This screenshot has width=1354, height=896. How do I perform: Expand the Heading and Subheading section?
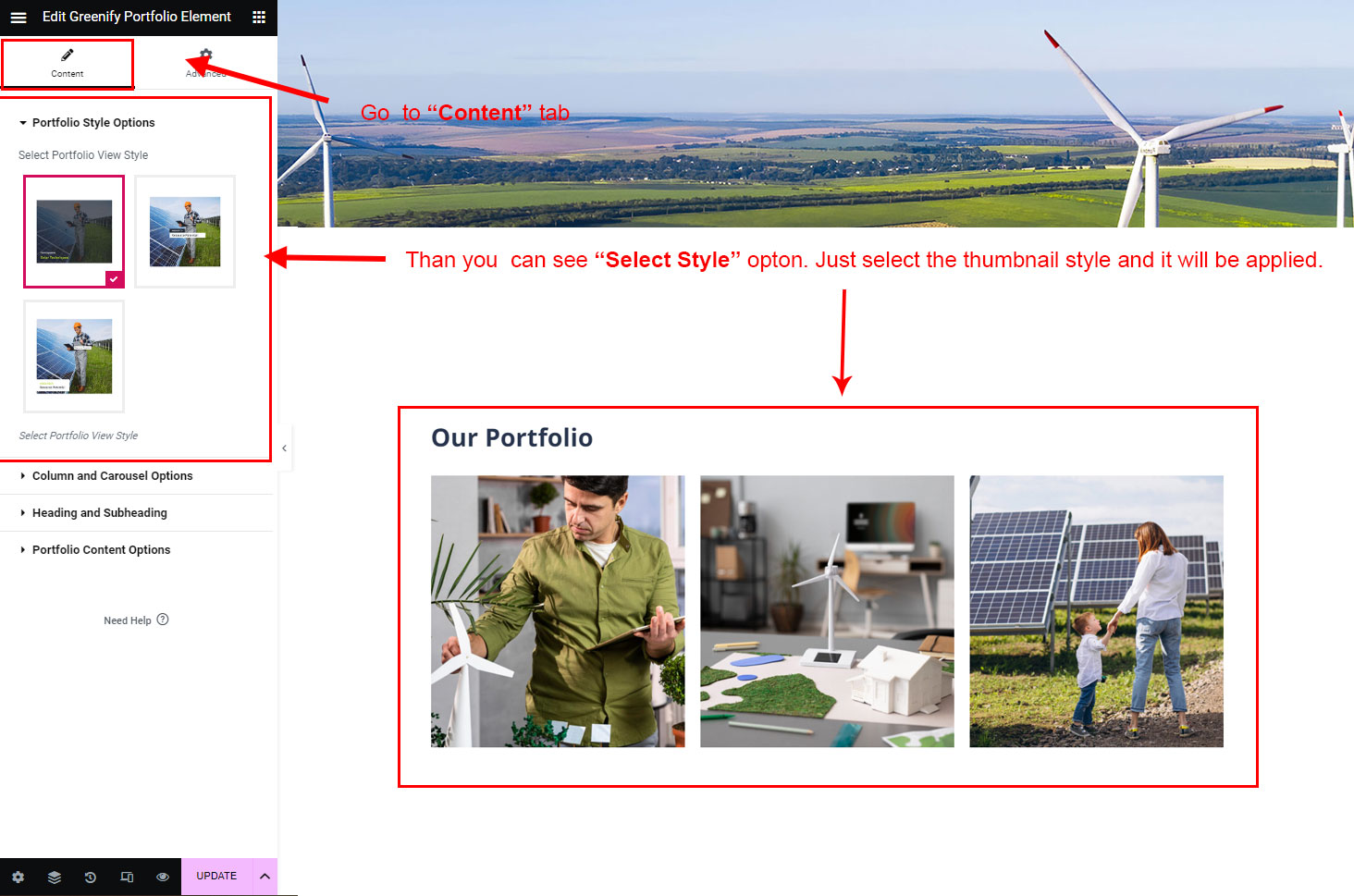[99, 513]
